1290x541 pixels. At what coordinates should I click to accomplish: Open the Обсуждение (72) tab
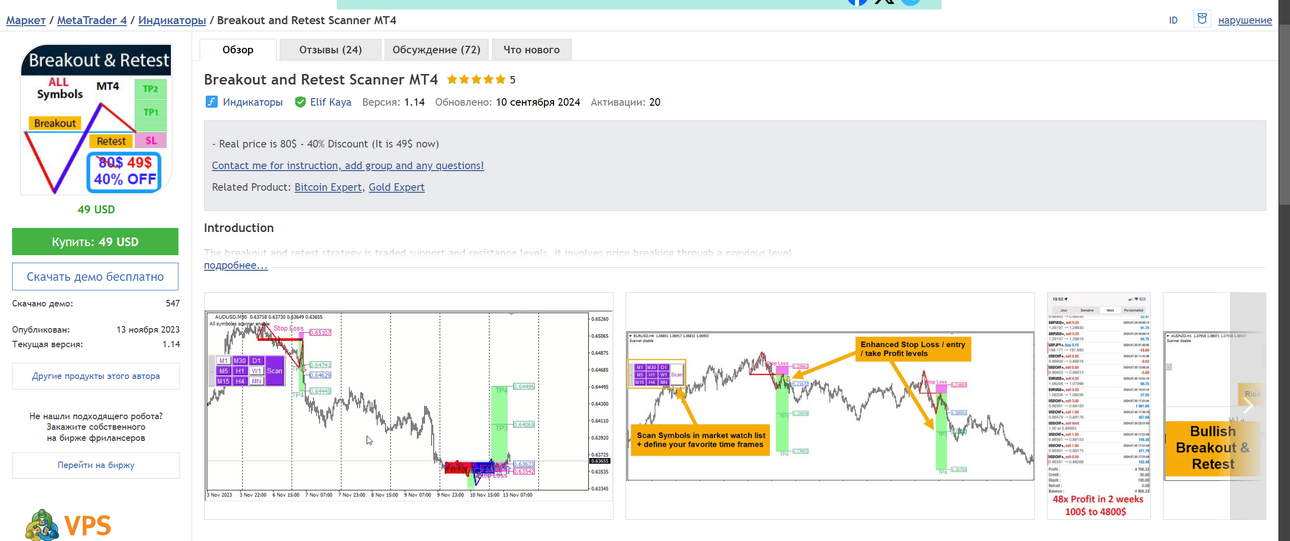(436, 49)
